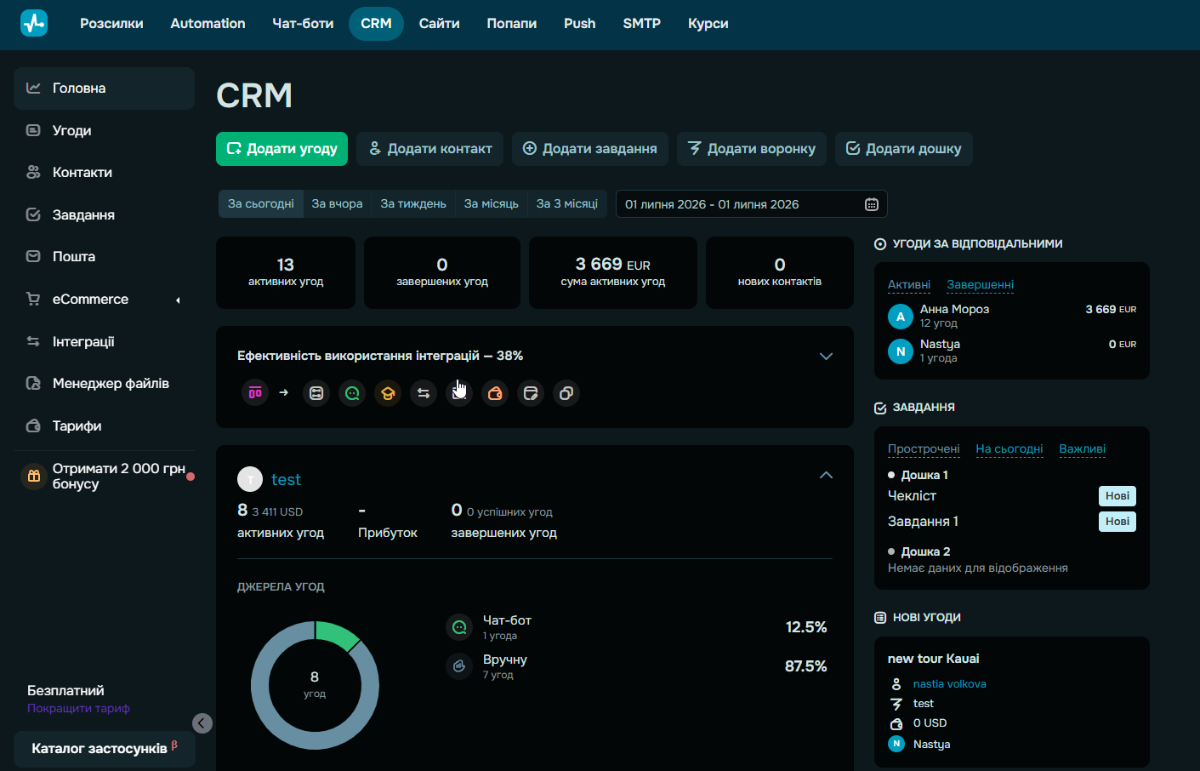Click the SendPulse logo icon

pos(34,23)
